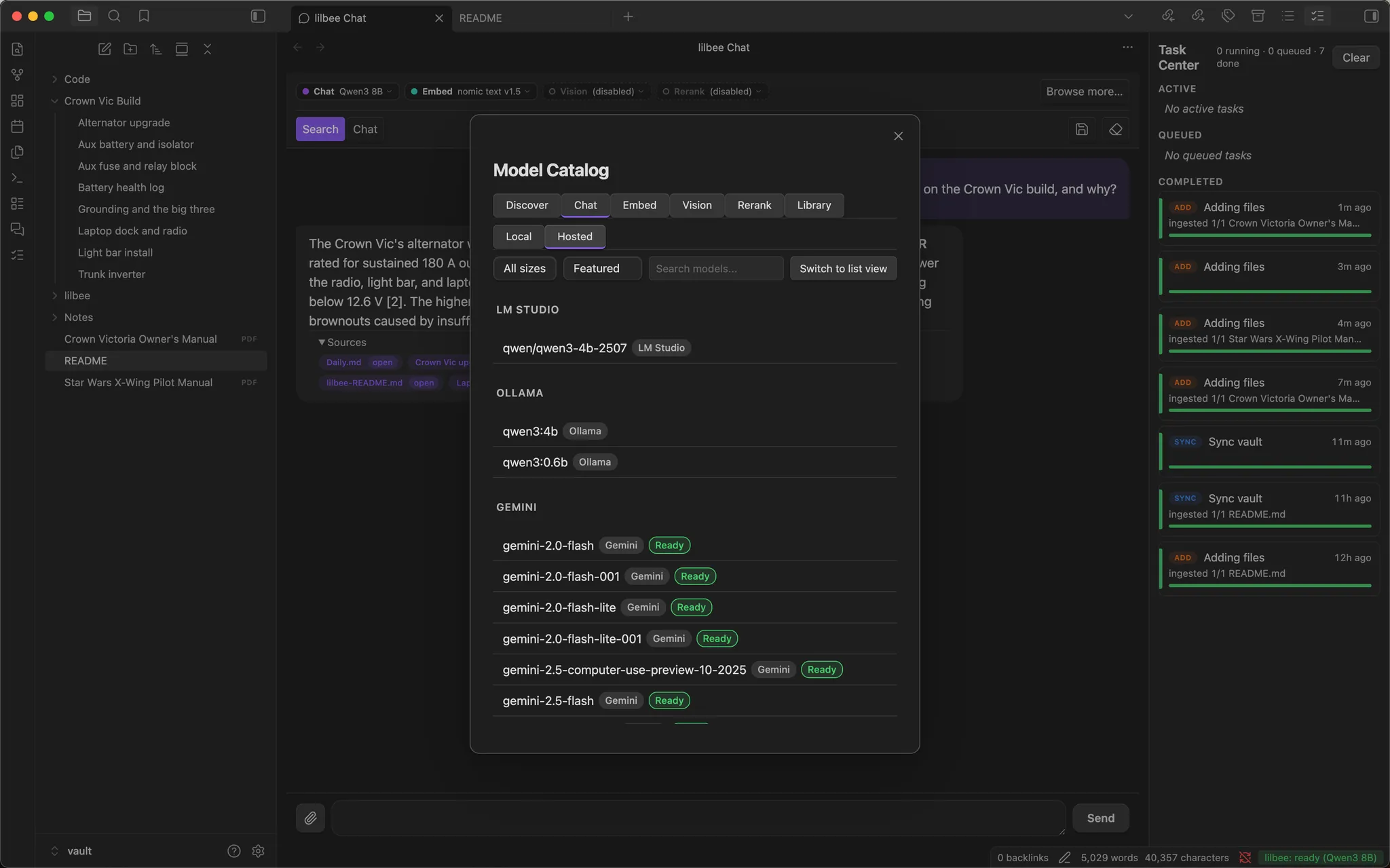This screenshot has width=1390, height=868.
Task: Open vault settings gear icon
Action: click(x=258, y=851)
